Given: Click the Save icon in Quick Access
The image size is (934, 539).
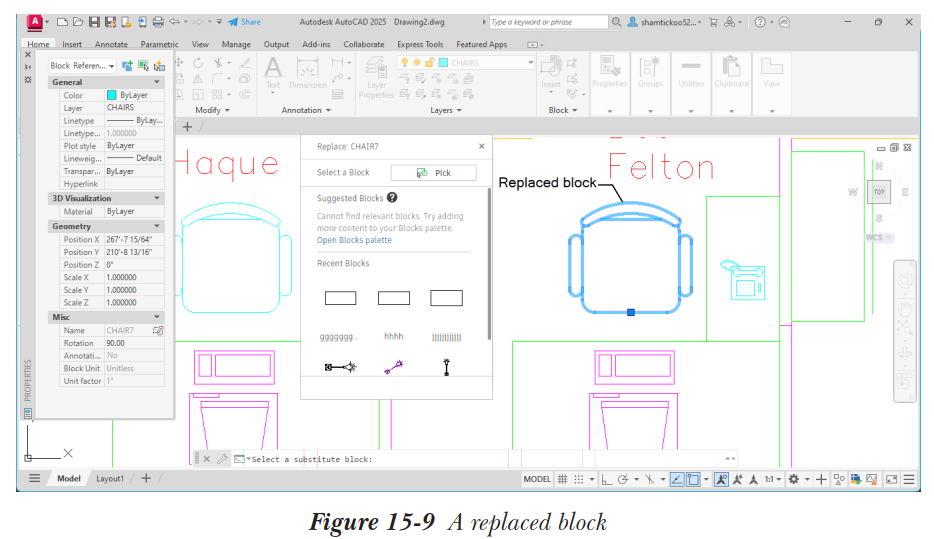Looking at the screenshot, I should pos(94,22).
